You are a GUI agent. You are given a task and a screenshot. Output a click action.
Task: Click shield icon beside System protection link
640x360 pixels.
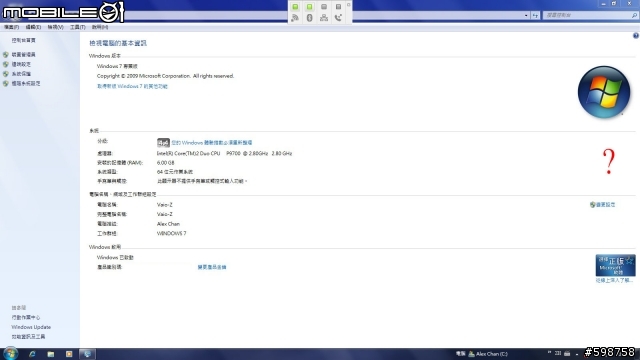(x=6, y=74)
